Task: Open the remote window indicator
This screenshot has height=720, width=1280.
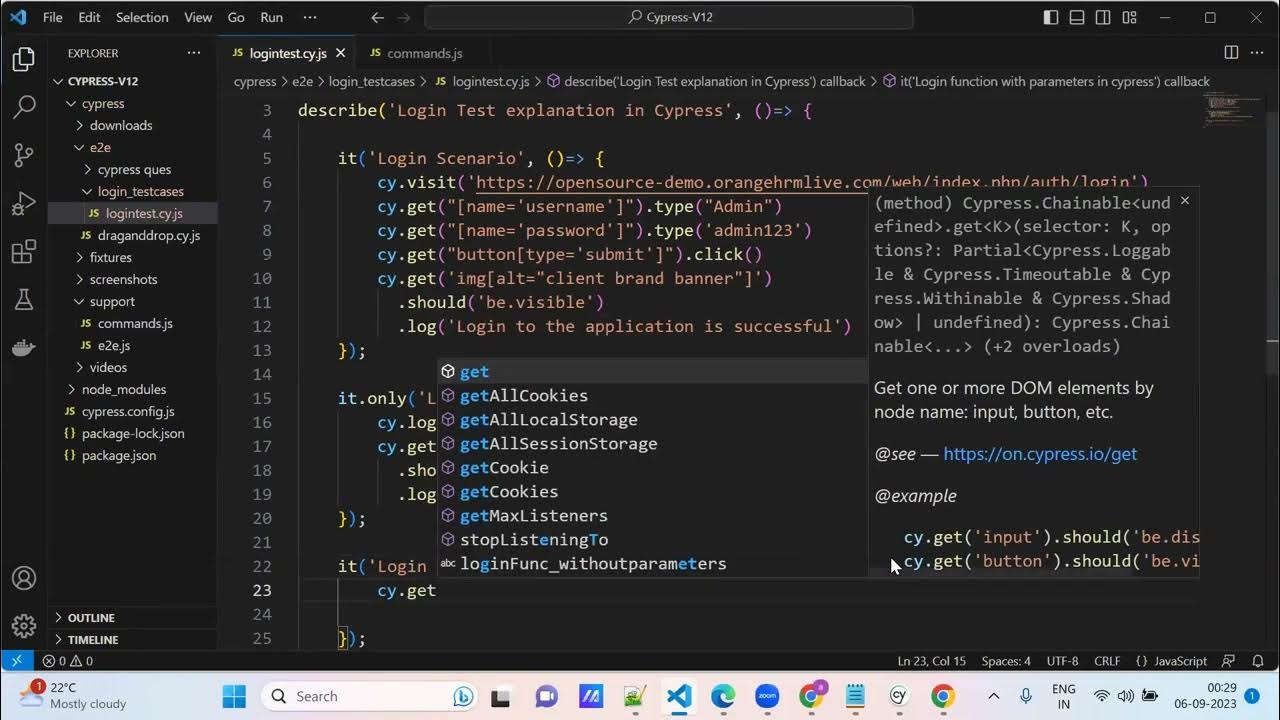Action: (x=16, y=661)
